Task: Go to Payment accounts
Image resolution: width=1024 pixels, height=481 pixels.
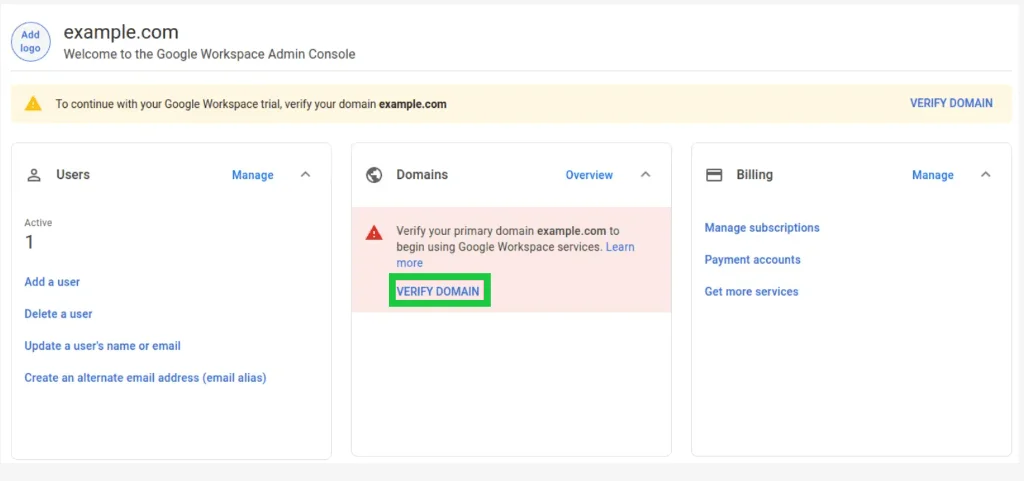Action: tap(752, 260)
